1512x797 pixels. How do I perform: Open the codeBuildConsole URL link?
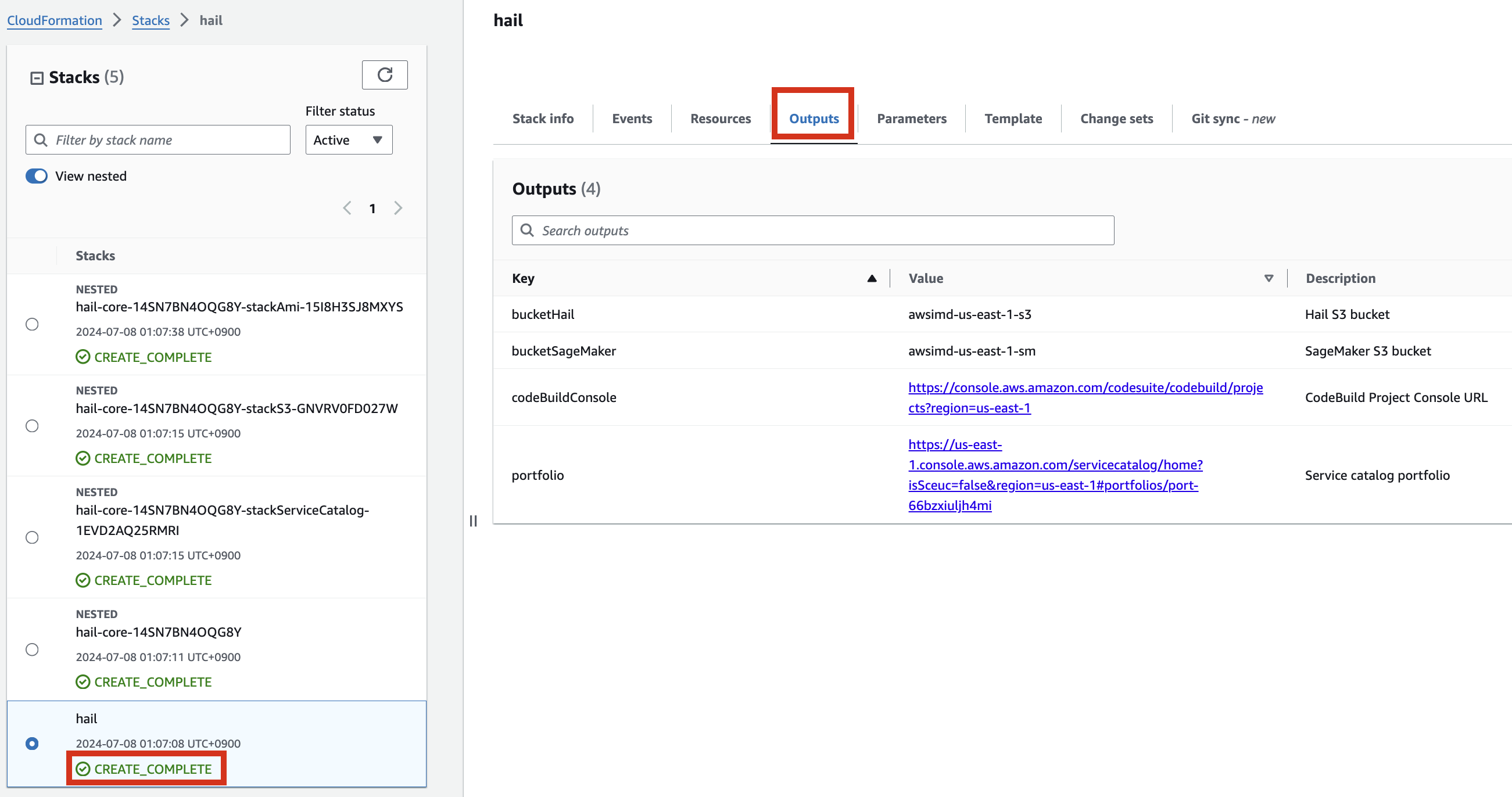point(1085,397)
